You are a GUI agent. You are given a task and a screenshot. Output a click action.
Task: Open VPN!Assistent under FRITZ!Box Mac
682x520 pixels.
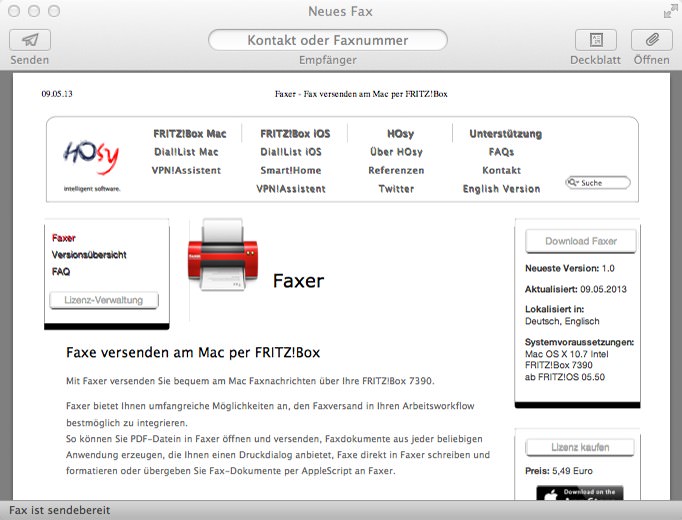point(186,170)
